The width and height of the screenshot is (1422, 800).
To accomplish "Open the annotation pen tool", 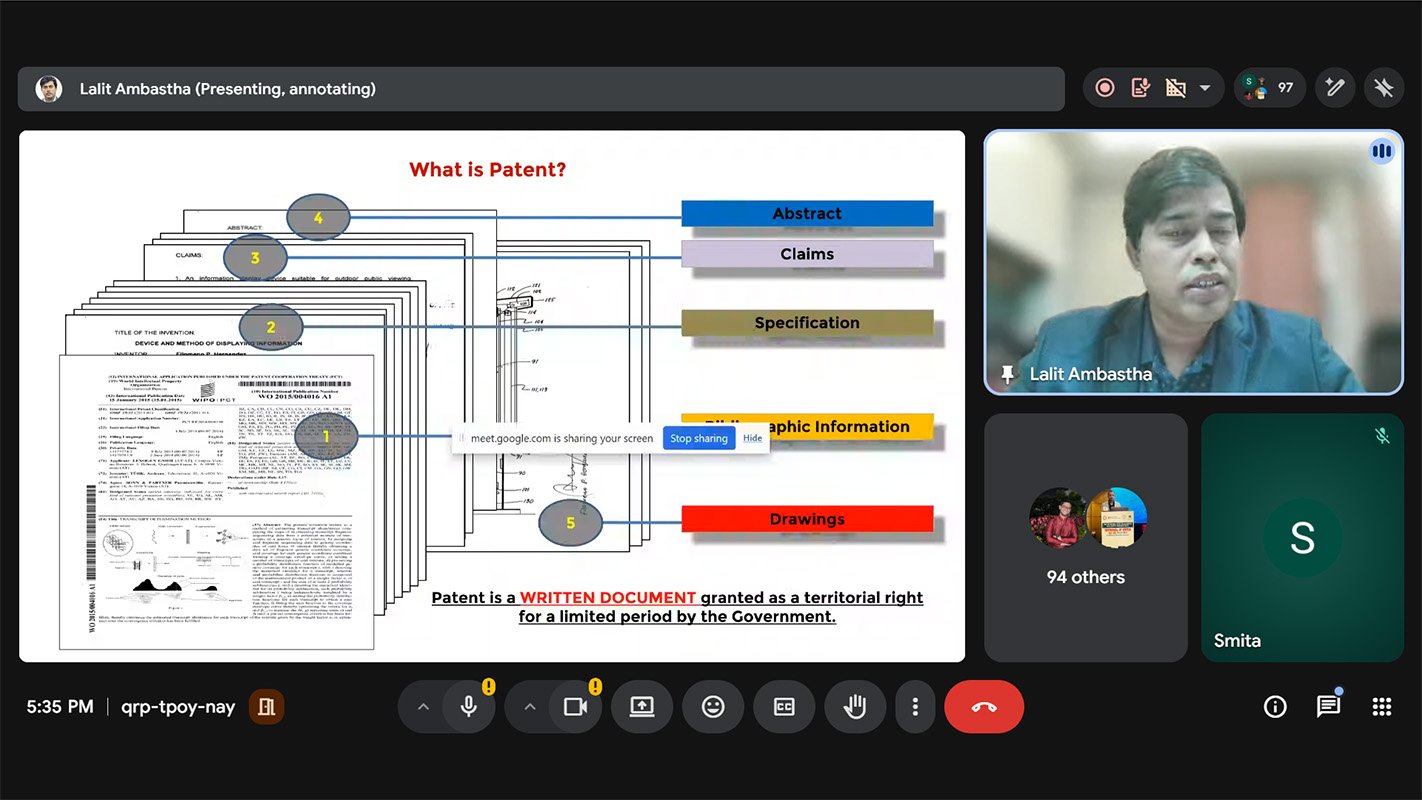I will click(1334, 88).
